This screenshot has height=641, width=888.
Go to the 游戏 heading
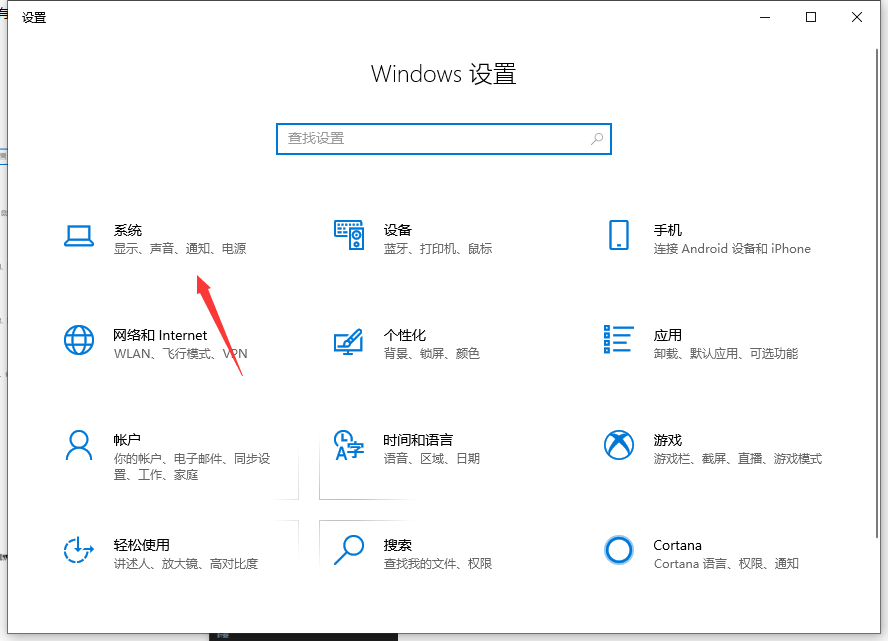point(668,440)
